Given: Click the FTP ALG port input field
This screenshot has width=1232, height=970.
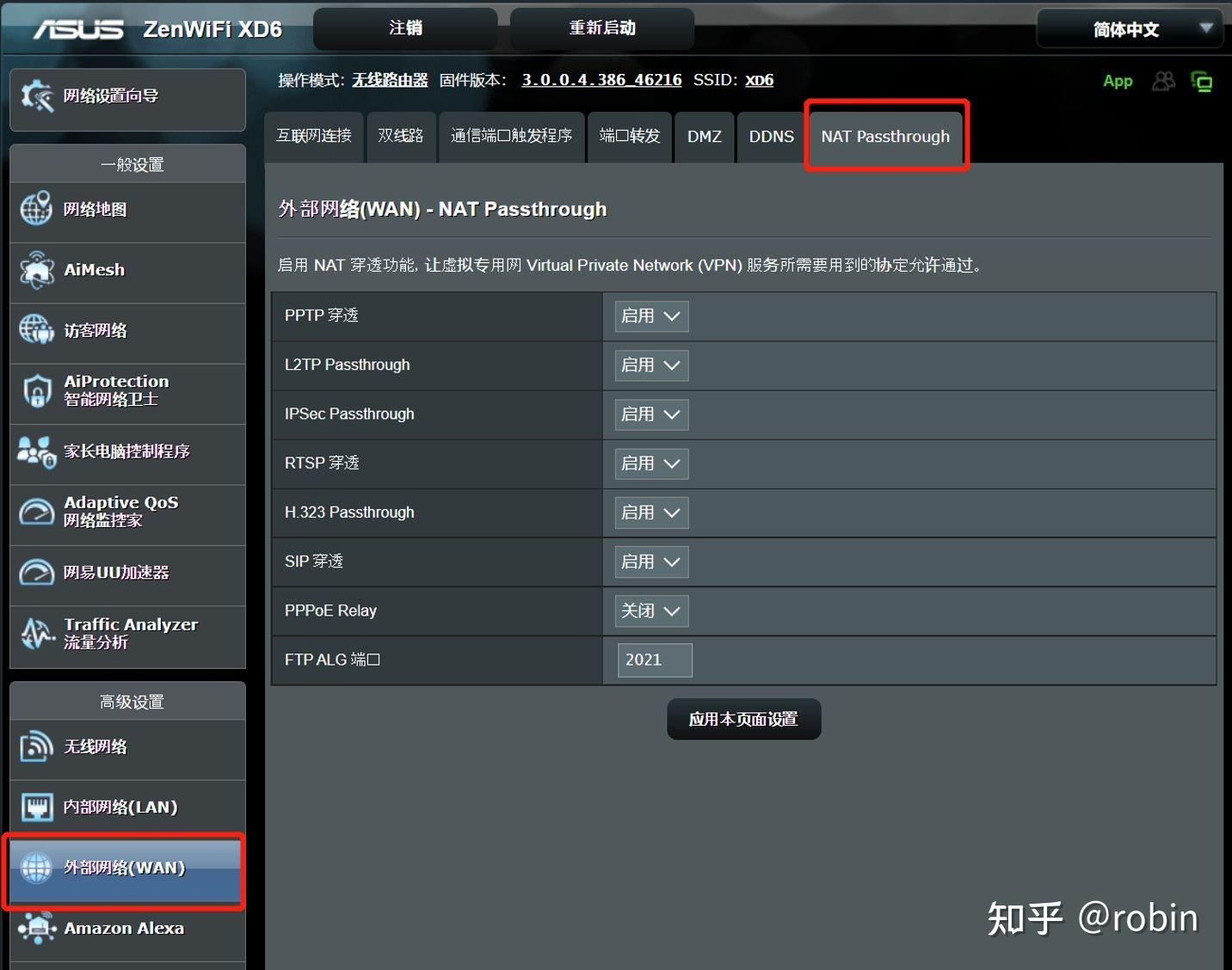Looking at the screenshot, I should [655, 660].
